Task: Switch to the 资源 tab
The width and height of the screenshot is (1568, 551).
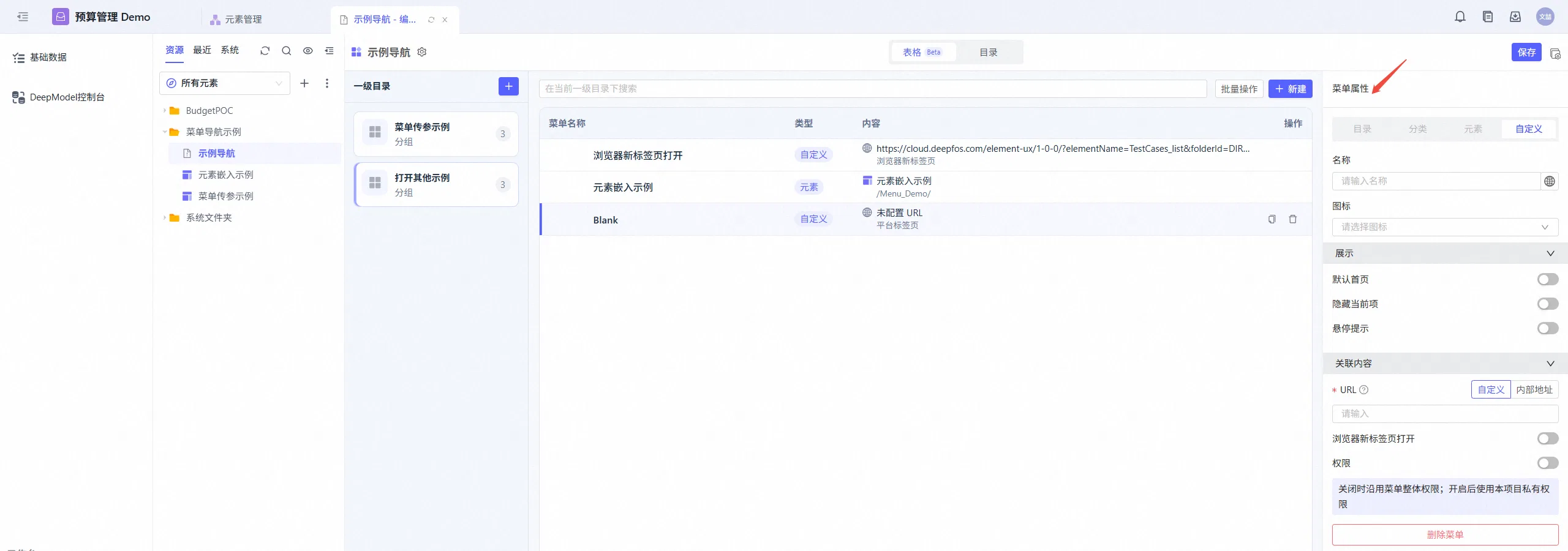Action: point(175,50)
